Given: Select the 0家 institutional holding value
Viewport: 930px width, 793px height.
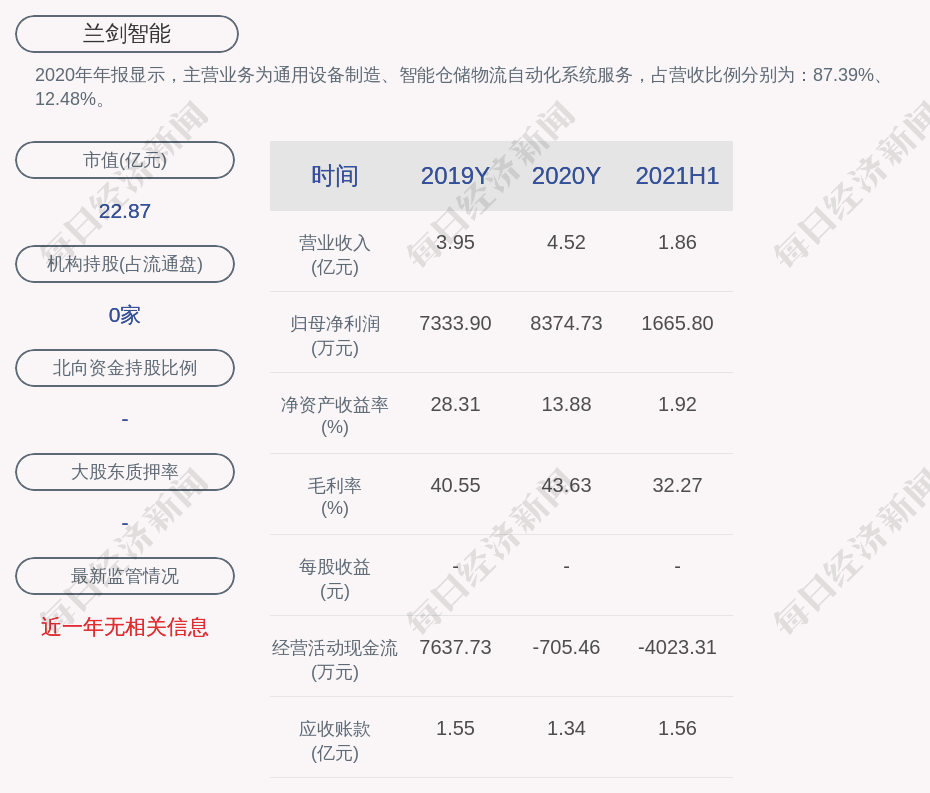Looking at the screenshot, I should (125, 315).
